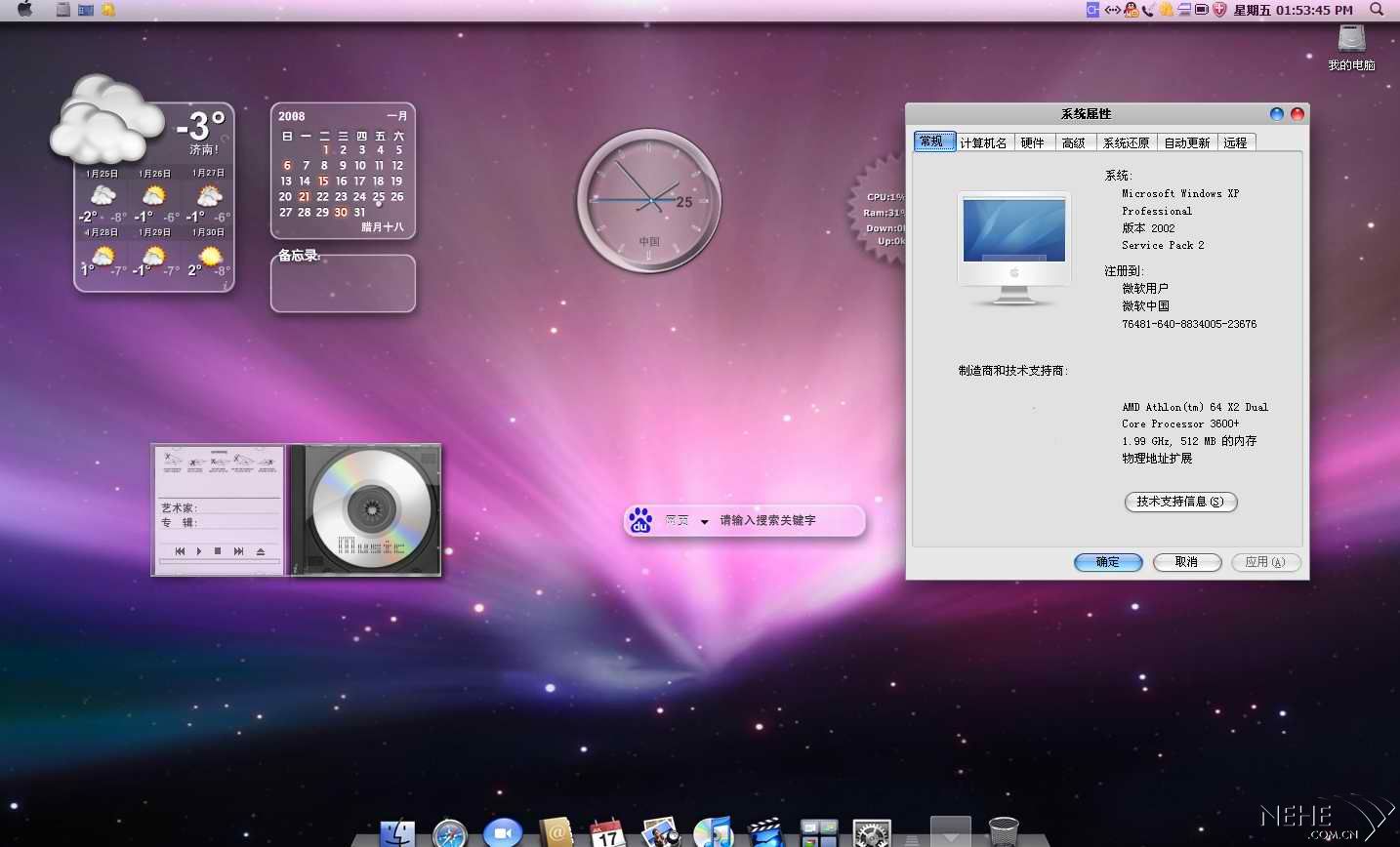1400x847 pixels.
Task: Click the Apple logo menu
Action: click(25, 9)
